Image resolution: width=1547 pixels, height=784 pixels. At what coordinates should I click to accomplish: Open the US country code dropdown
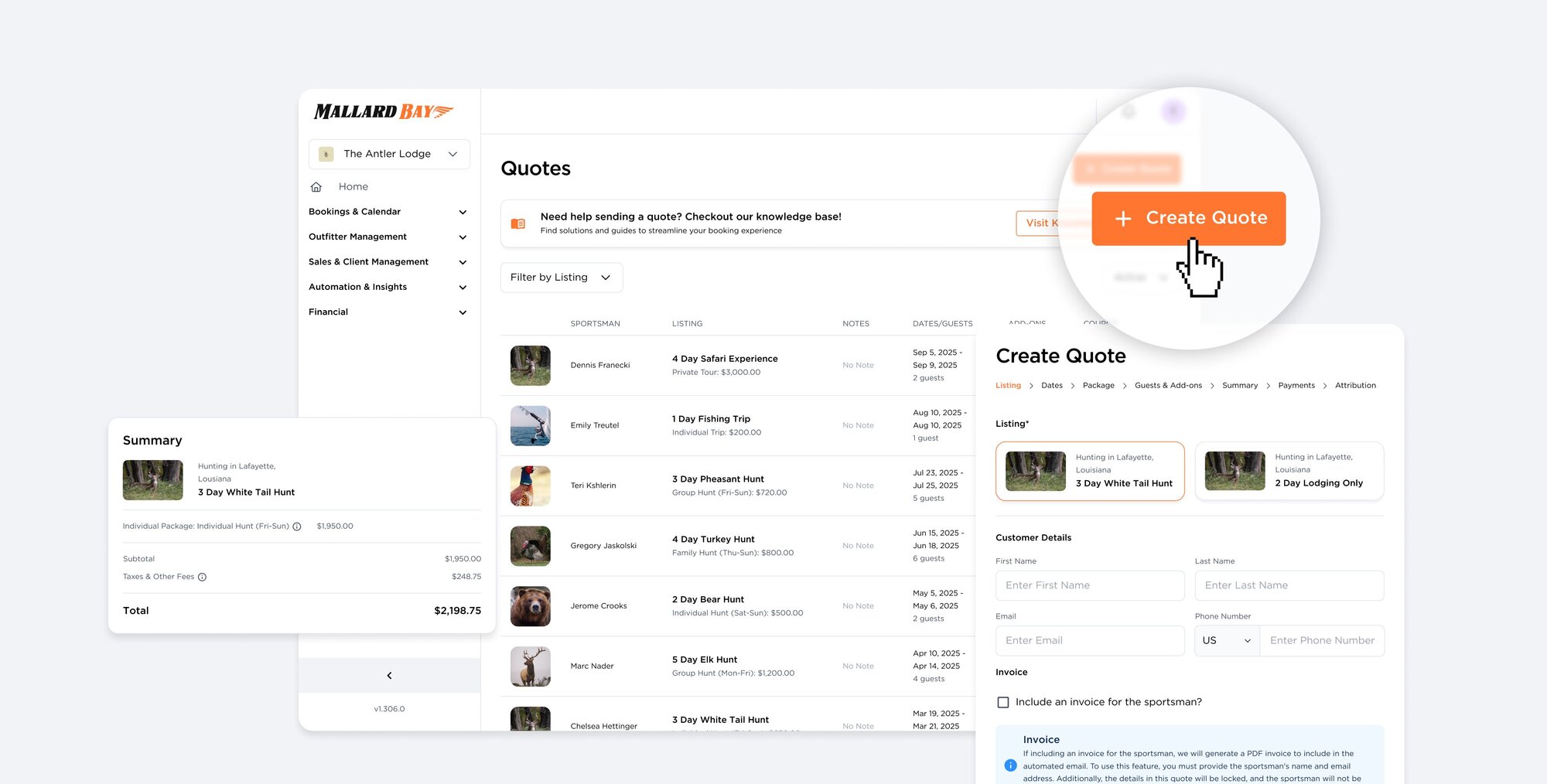coord(1227,641)
